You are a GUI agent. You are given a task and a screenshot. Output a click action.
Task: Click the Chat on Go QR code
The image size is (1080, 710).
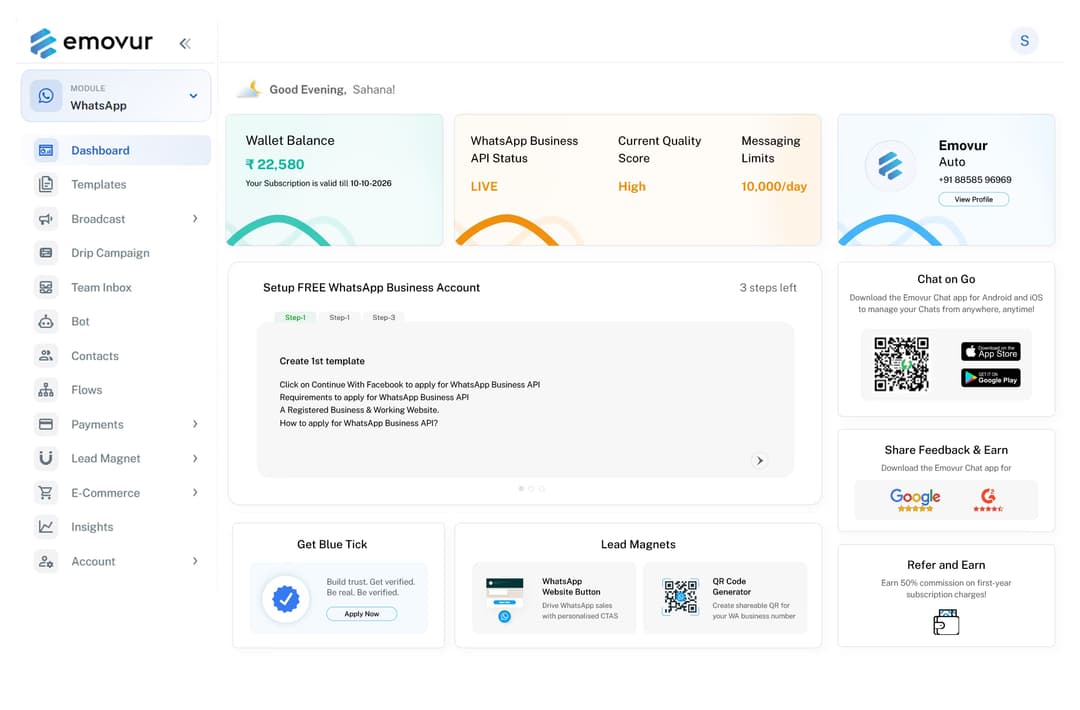pyautogui.click(x=902, y=364)
